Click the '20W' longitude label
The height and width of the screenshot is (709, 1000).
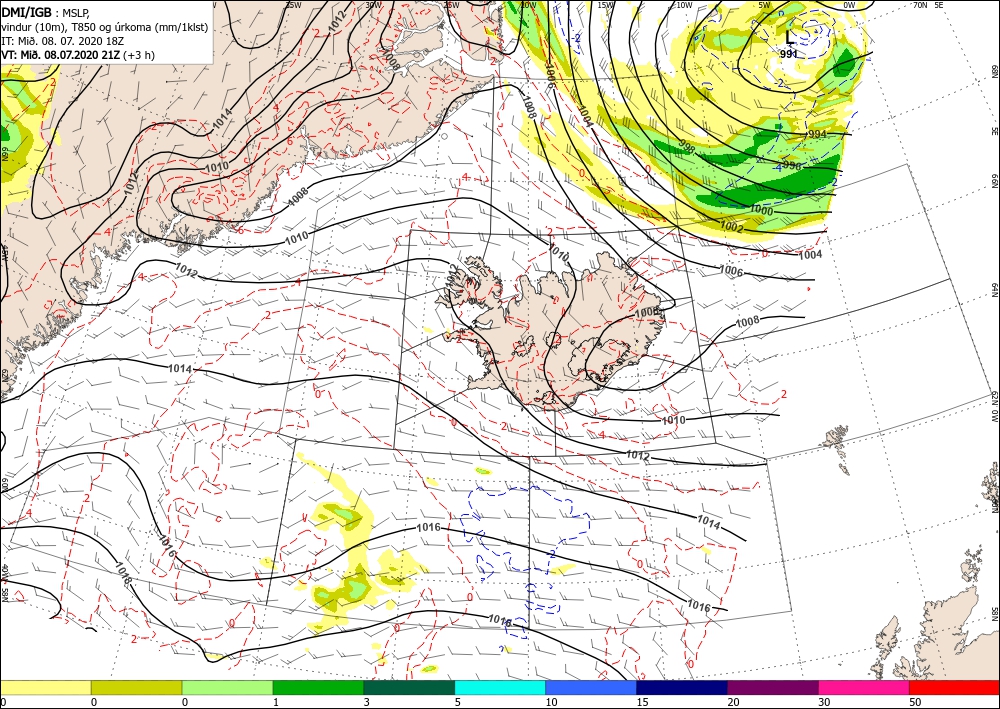pos(528,5)
